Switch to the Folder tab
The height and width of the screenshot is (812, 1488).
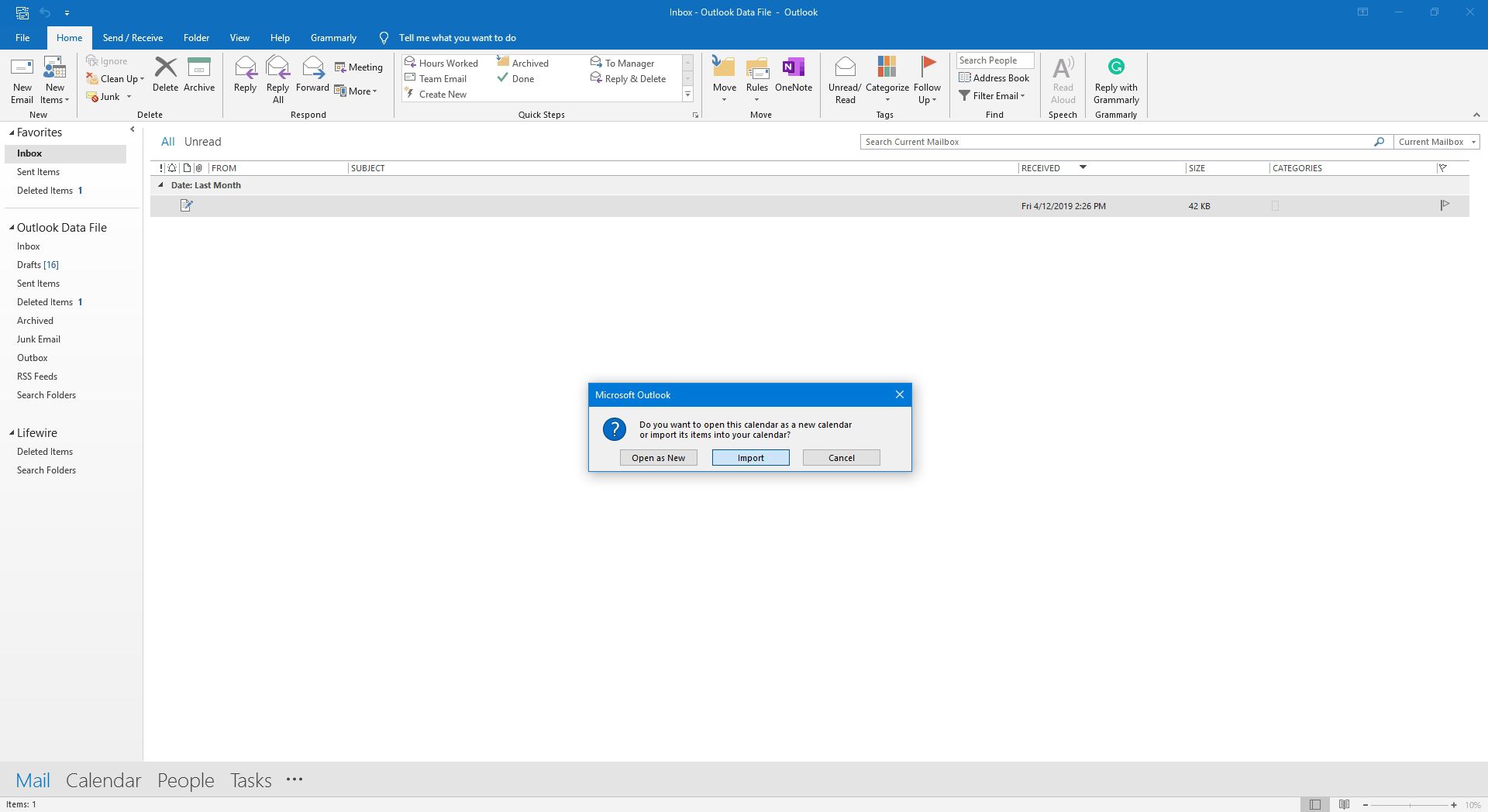(x=196, y=37)
